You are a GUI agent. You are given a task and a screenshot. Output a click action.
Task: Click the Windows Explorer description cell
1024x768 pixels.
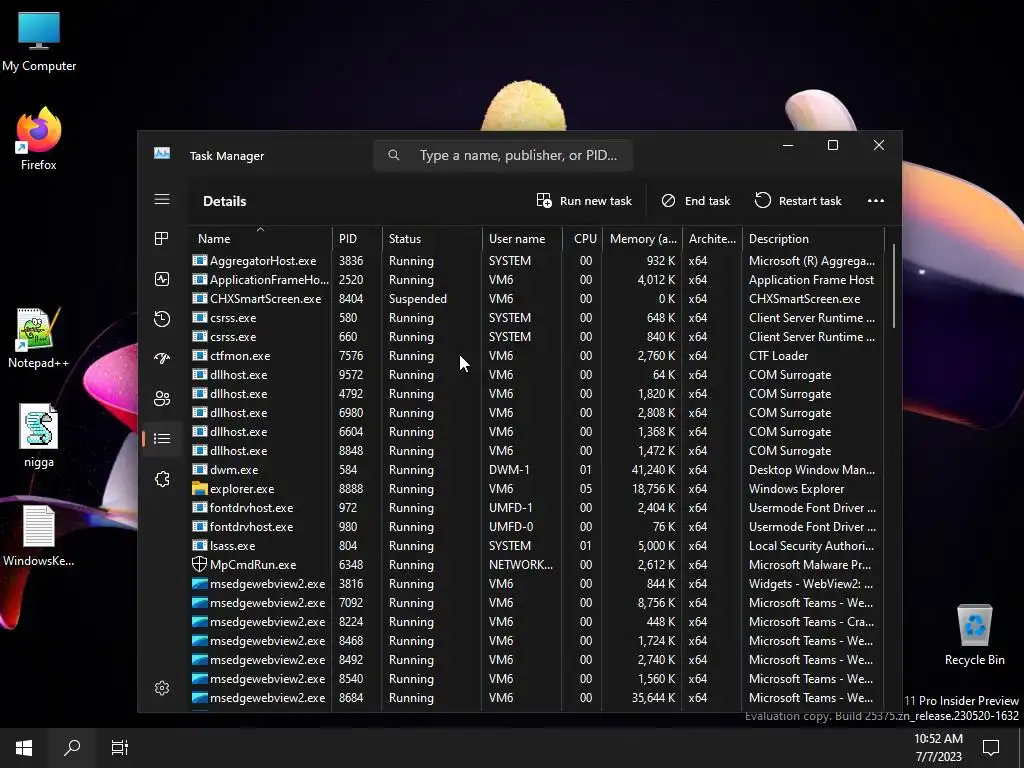[x=796, y=488]
